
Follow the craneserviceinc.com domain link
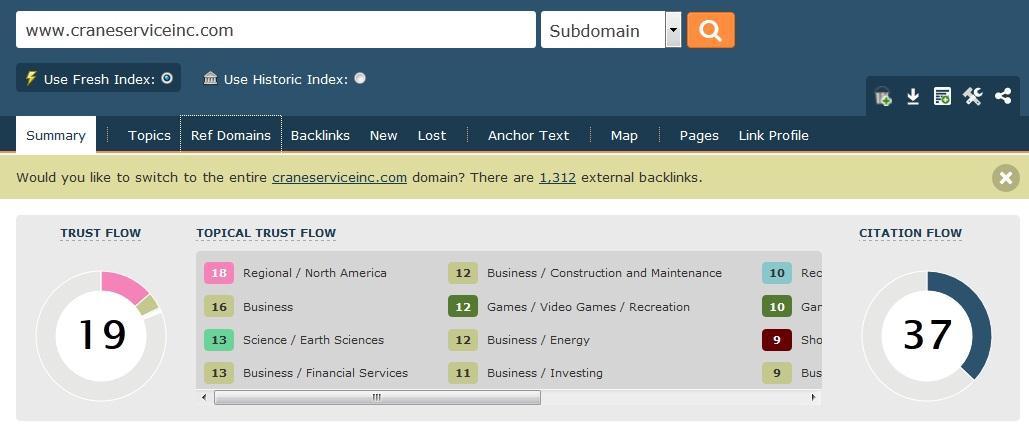coord(339,177)
